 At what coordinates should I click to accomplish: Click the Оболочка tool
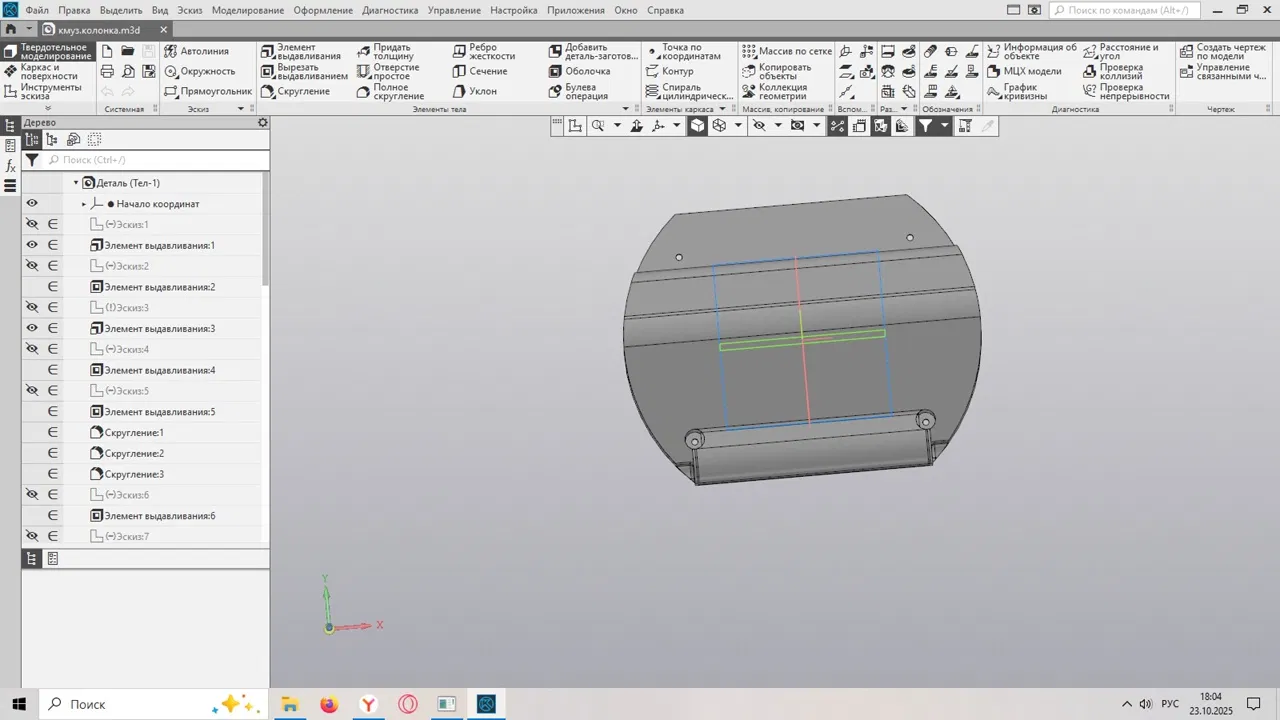[x=579, y=72]
